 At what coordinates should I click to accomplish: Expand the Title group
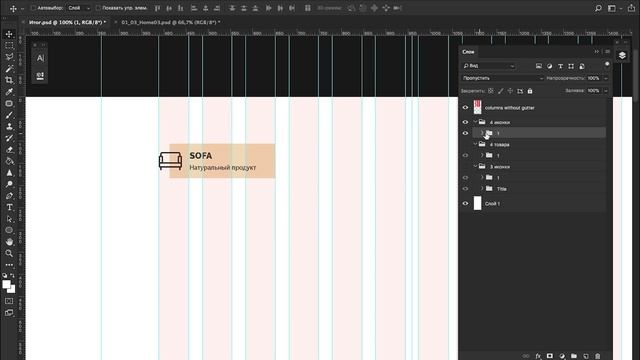(482, 189)
